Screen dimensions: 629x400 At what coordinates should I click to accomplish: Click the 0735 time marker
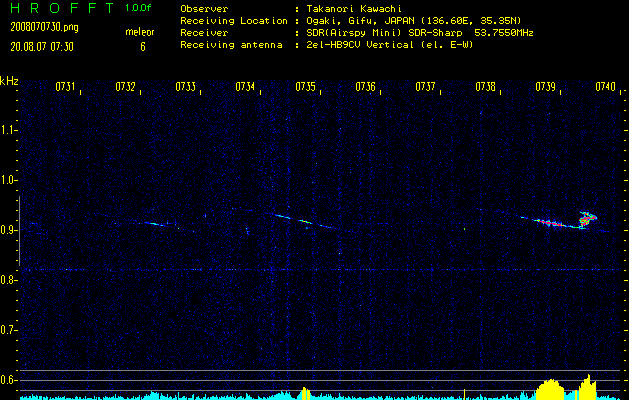pyautogui.click(x=305, y=87)
